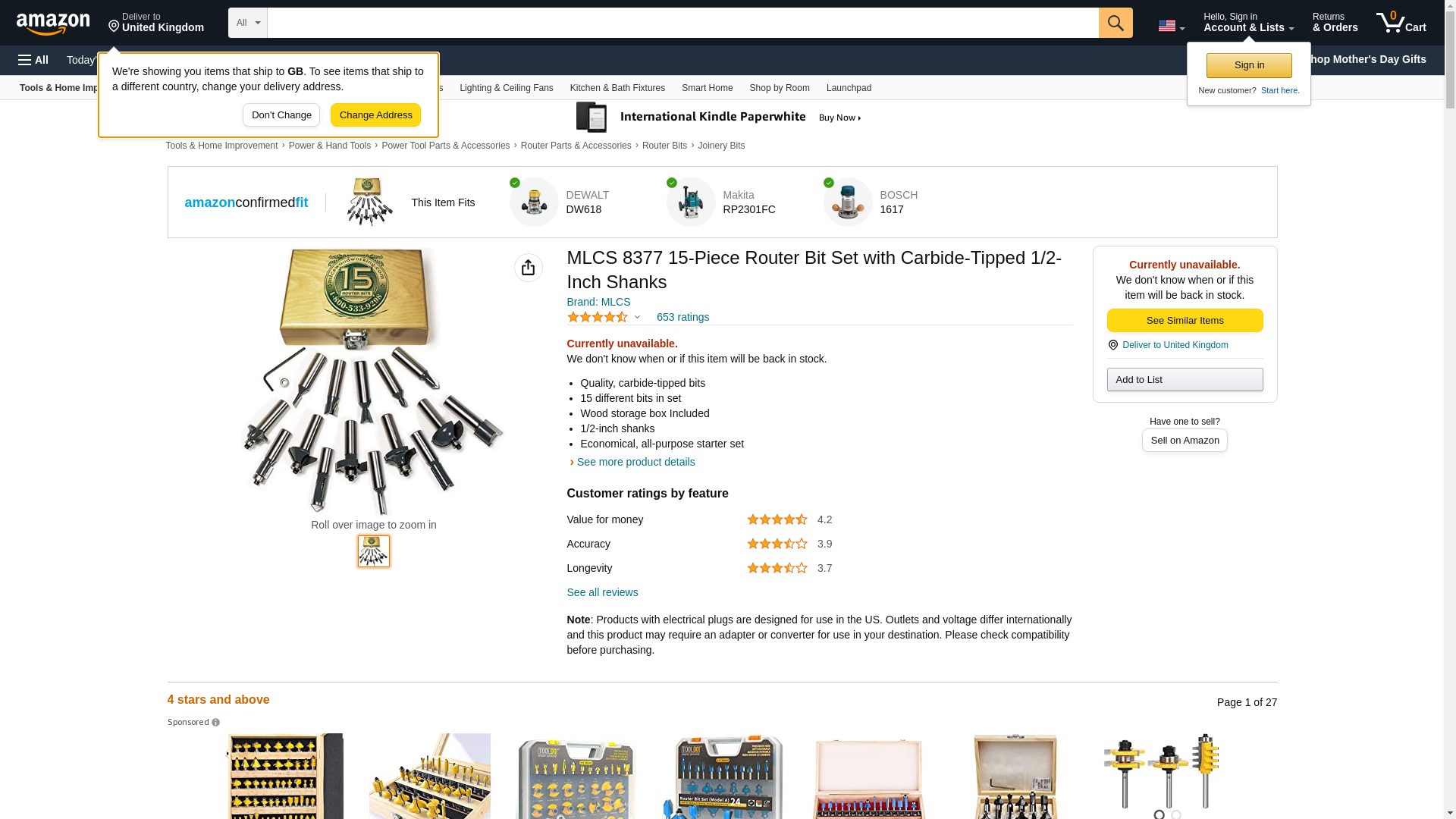
Task: Click the DEWALT DW618 router image
Action: click(x=534, y=202)
